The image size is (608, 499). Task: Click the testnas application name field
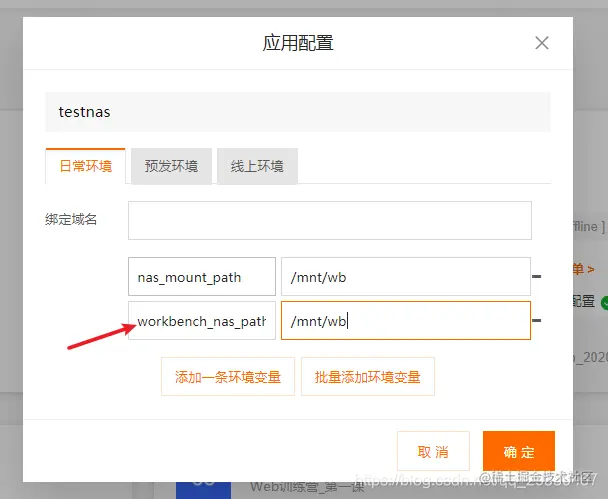click(298, 112)
